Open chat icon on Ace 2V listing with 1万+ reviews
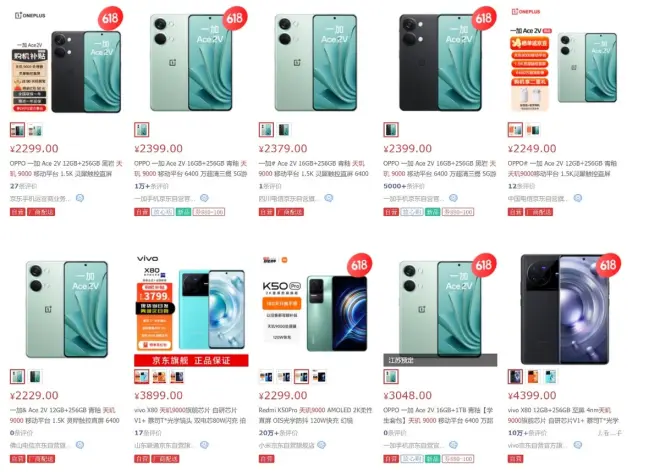The width and height of the screenshot is (660, 472). coord(204,198)
